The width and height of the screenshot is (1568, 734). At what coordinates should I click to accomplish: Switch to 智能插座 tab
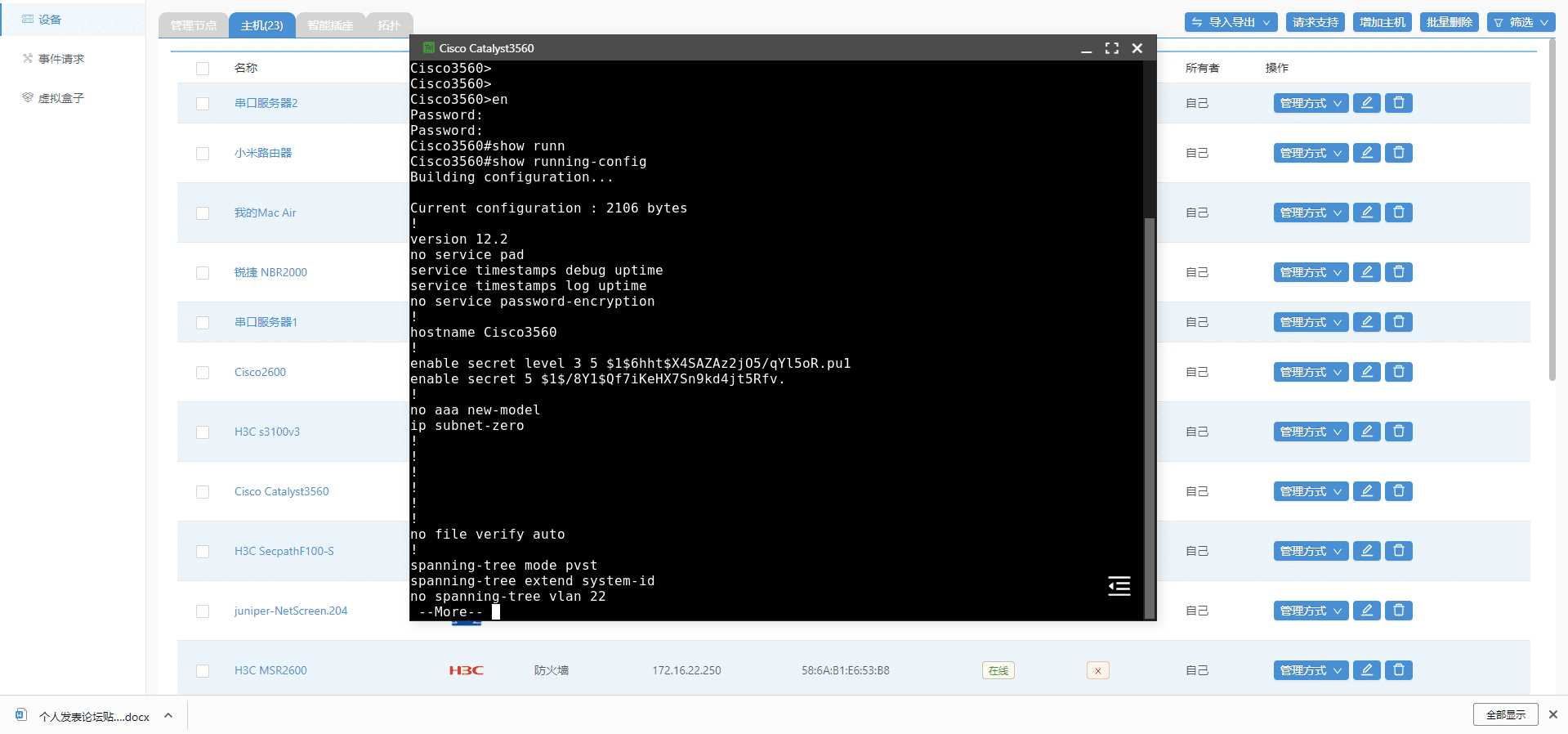click(x=330, y=25)
